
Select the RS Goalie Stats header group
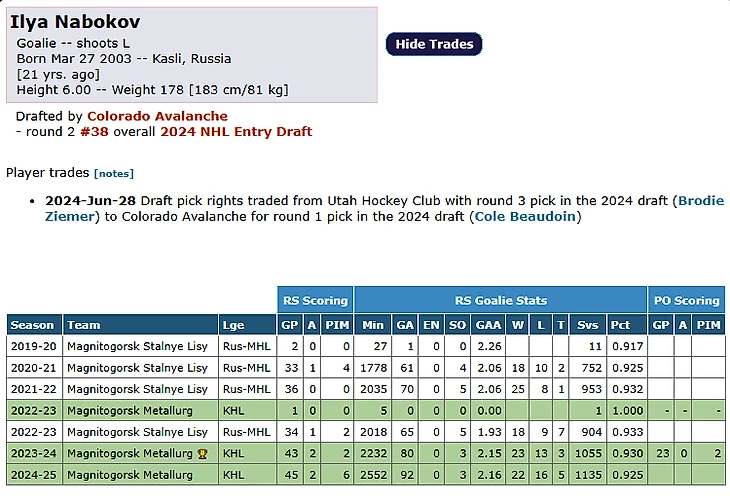coord(499,300)
